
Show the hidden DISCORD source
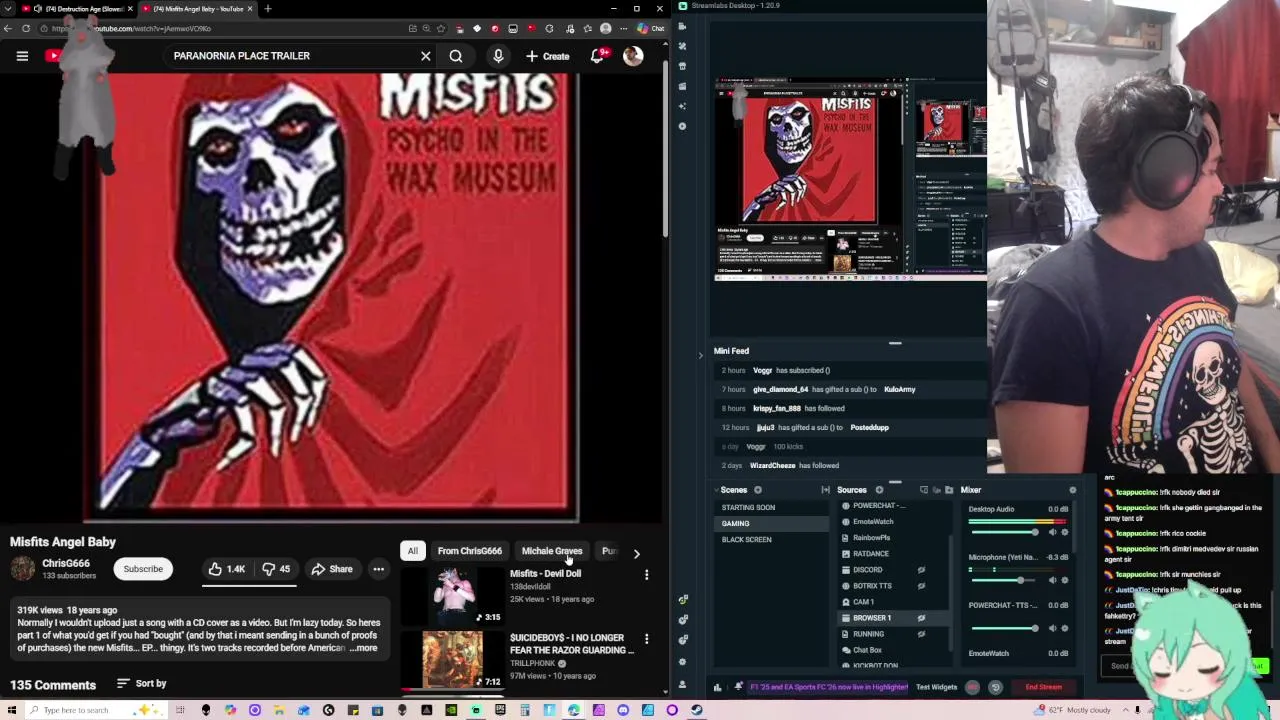[921, 570]
